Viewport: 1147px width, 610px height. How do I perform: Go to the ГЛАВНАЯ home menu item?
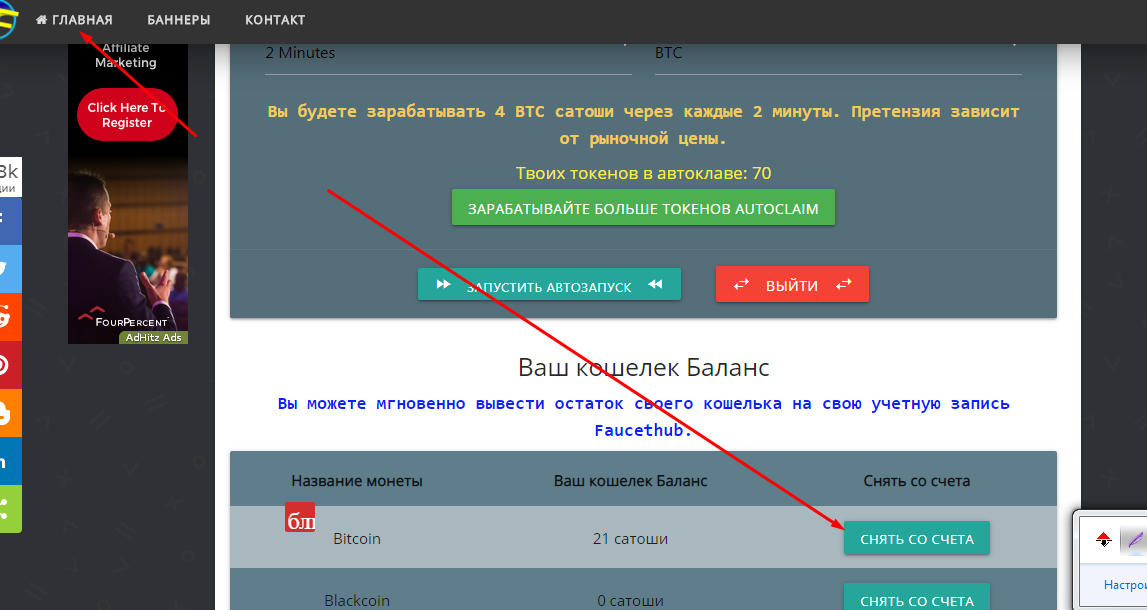(x=74, y=20)
